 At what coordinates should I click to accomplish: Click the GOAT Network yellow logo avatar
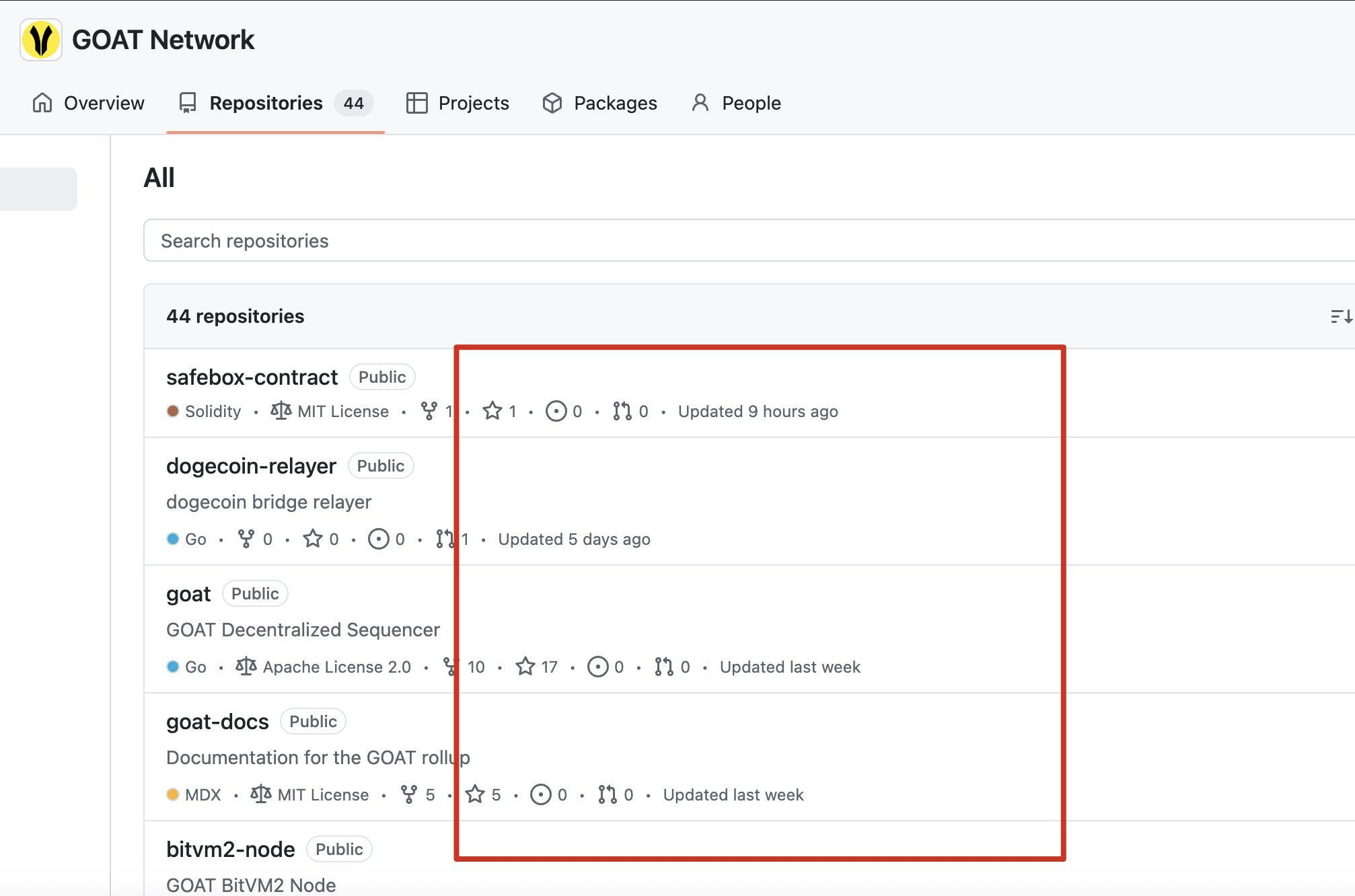(x=41, y=40)
